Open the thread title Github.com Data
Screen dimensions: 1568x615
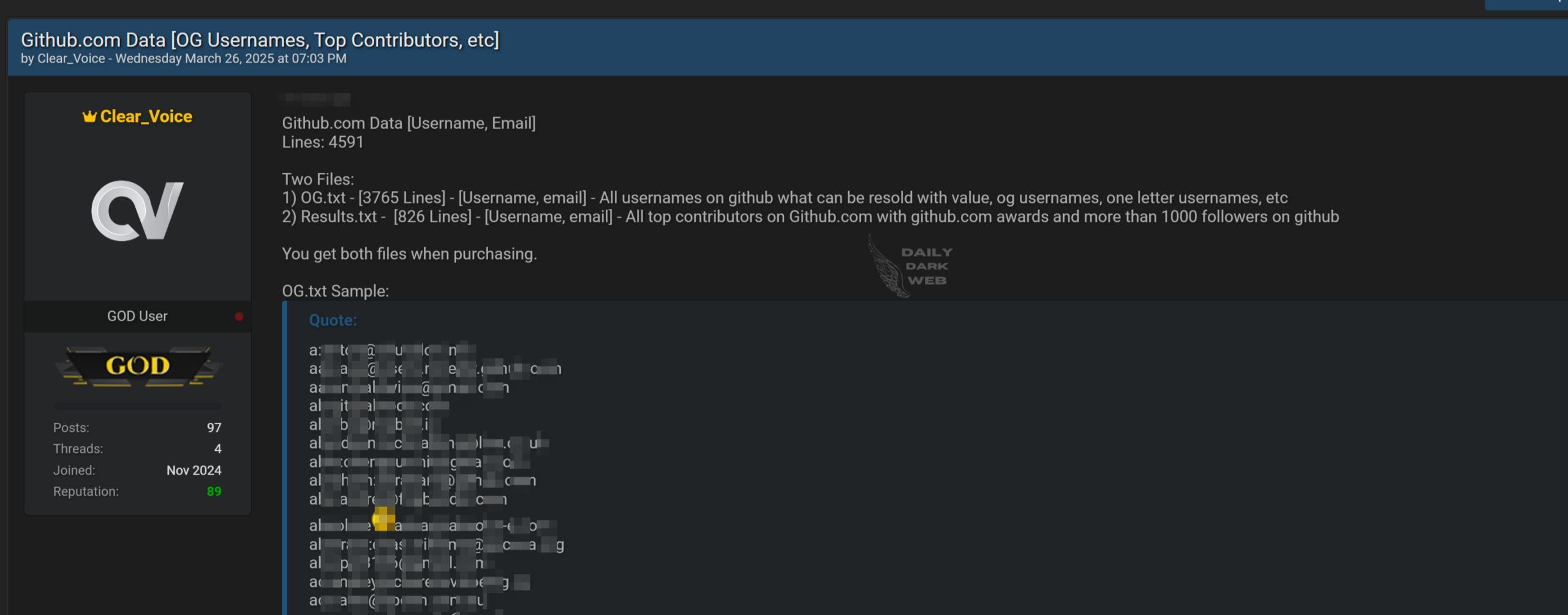260,39
